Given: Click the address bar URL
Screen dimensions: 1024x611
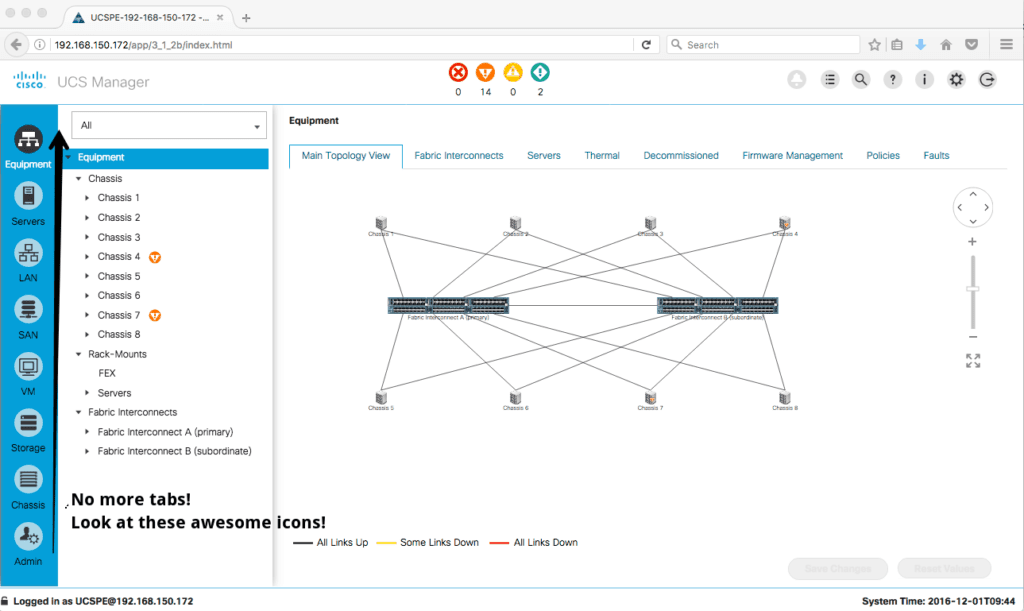Looking at the screenshot, I should pyautogui.click(x=143, y=45).
